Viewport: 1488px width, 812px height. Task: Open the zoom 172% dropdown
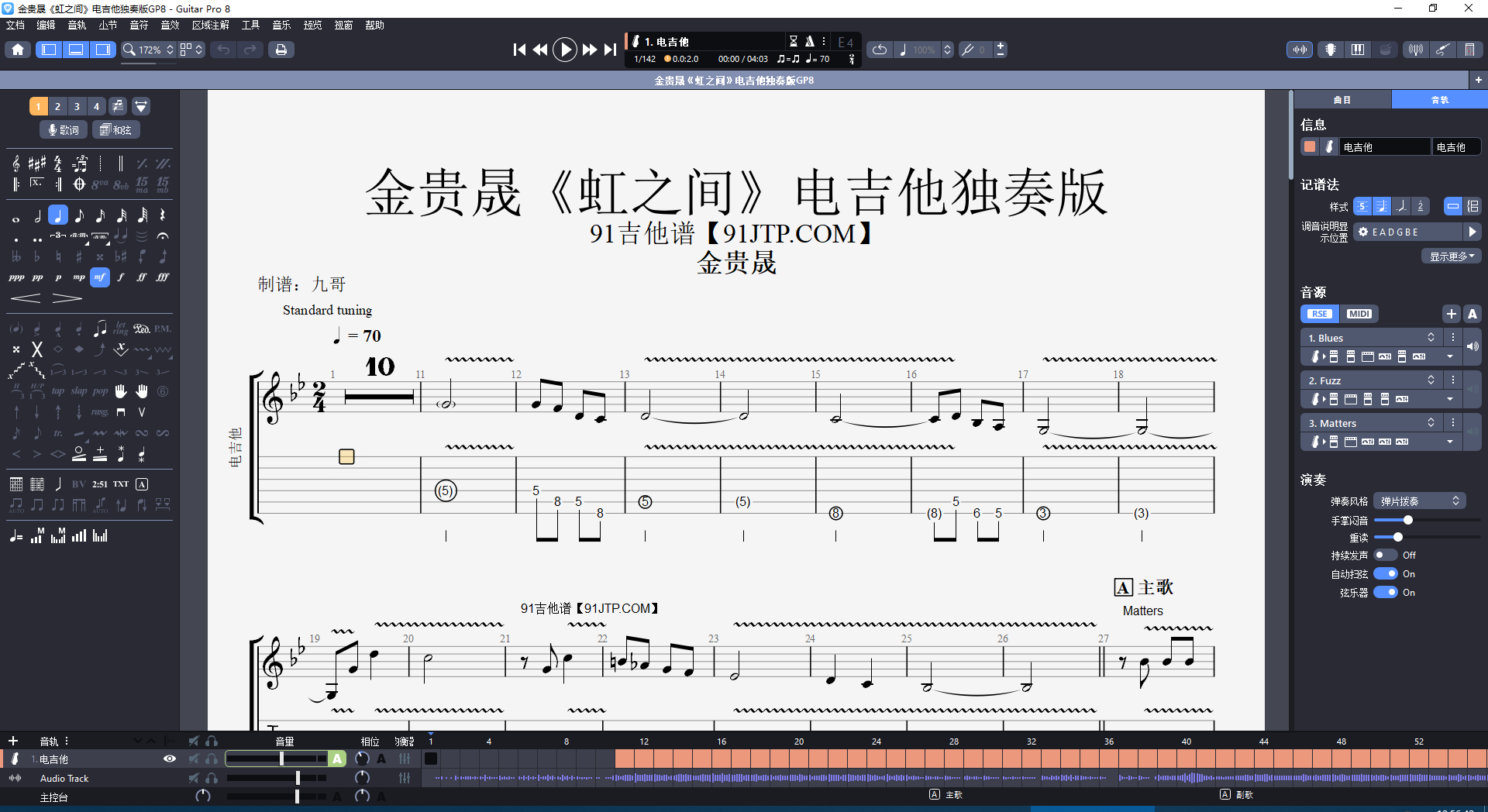click(149, 50)
